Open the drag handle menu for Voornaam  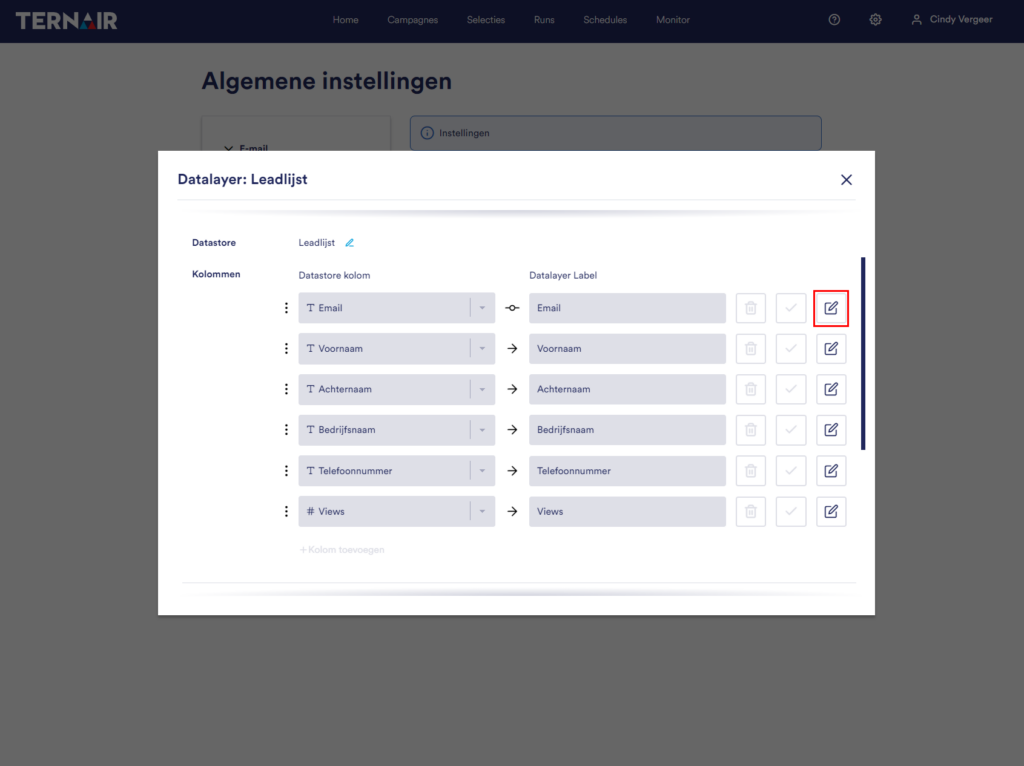pos(286,349)
